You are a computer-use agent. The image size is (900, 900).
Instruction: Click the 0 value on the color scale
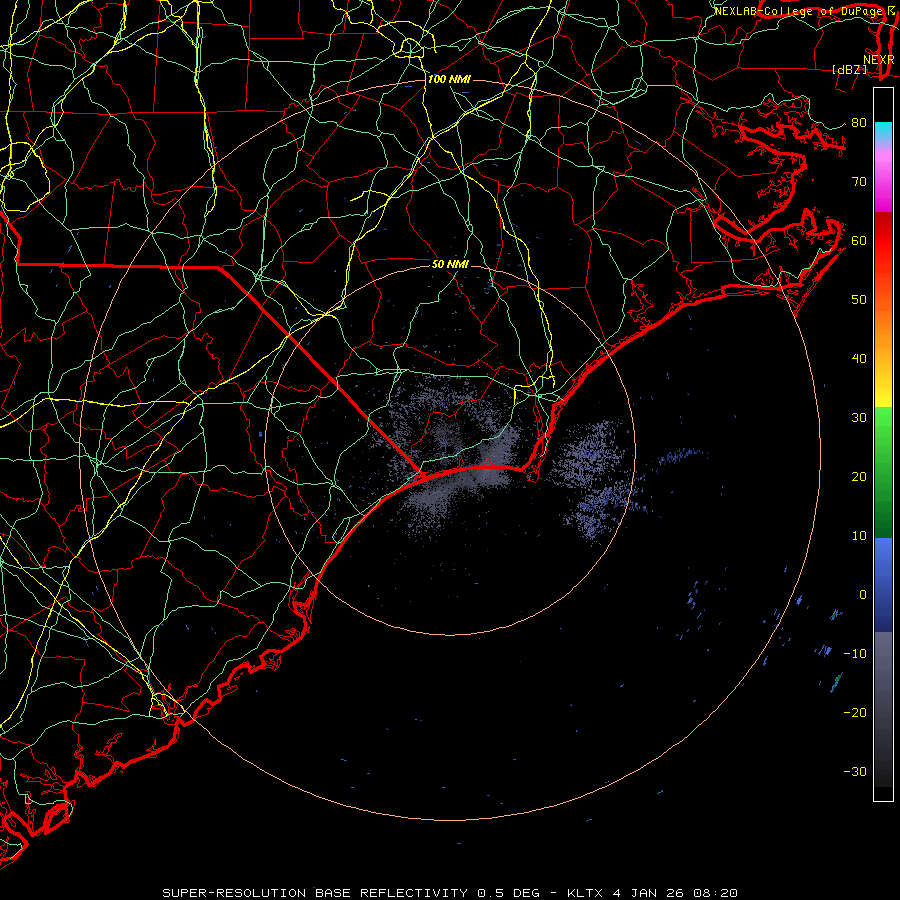[863, 595]
